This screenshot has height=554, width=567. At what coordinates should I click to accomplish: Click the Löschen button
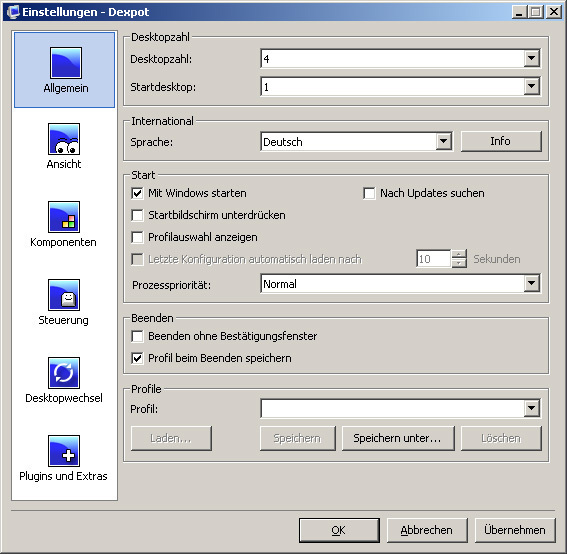(501, 438)
